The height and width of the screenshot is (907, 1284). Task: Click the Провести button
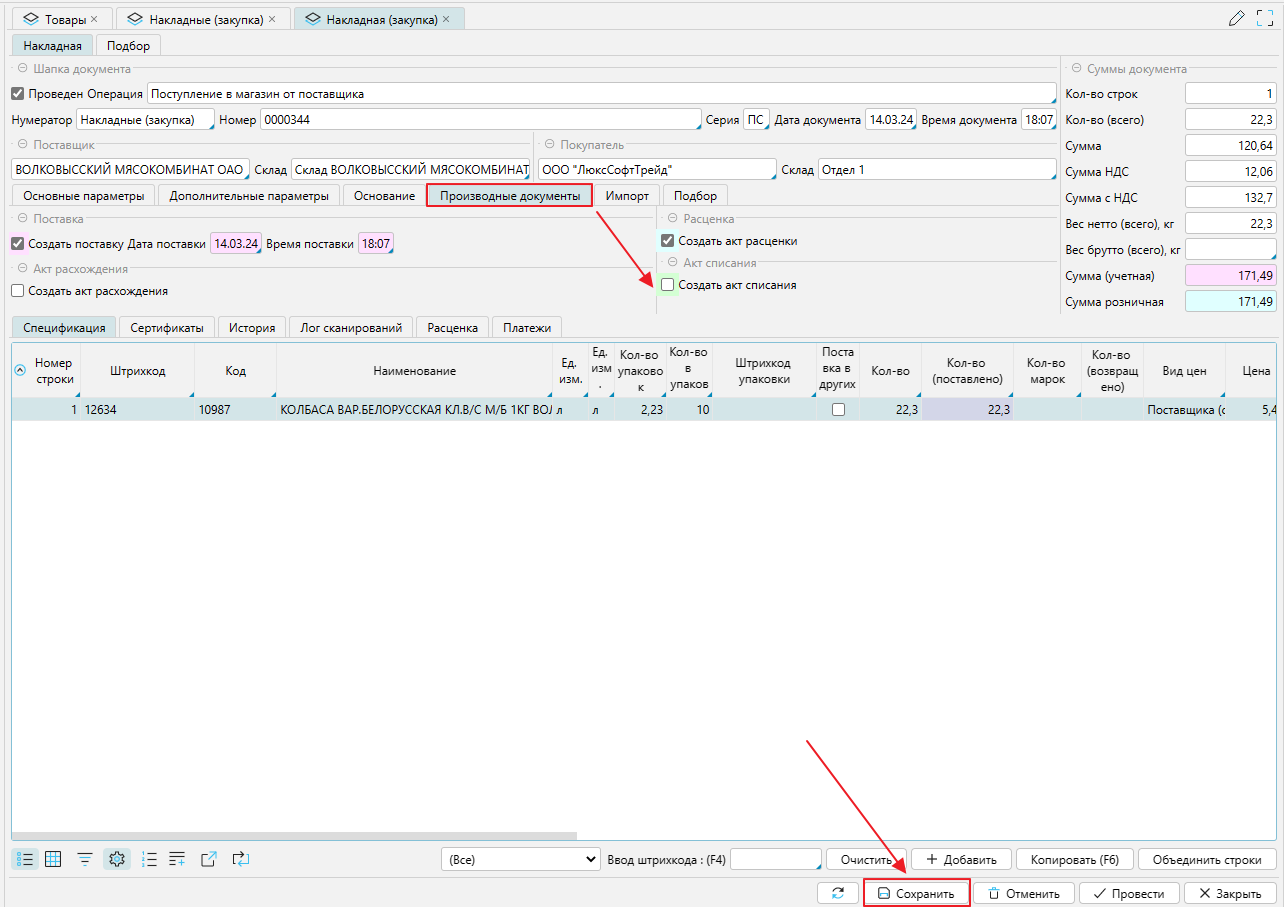pos(1129,893)
